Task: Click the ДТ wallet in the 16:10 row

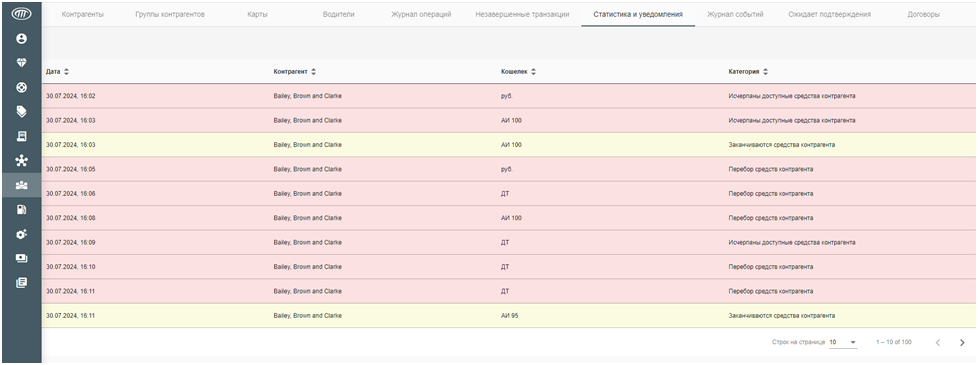Action: [505, 266]
